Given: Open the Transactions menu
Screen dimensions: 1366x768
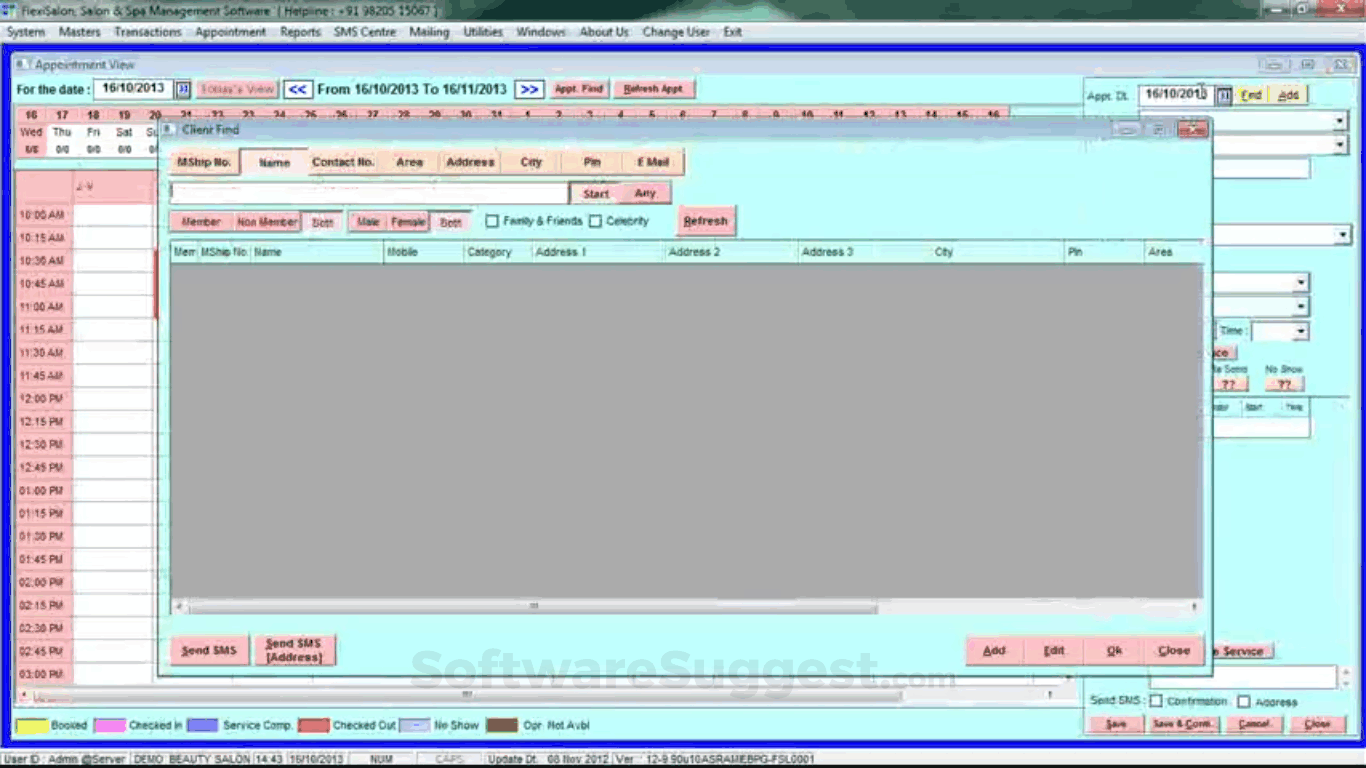Looking at the screenshot, I should click(x=148, y=32).
